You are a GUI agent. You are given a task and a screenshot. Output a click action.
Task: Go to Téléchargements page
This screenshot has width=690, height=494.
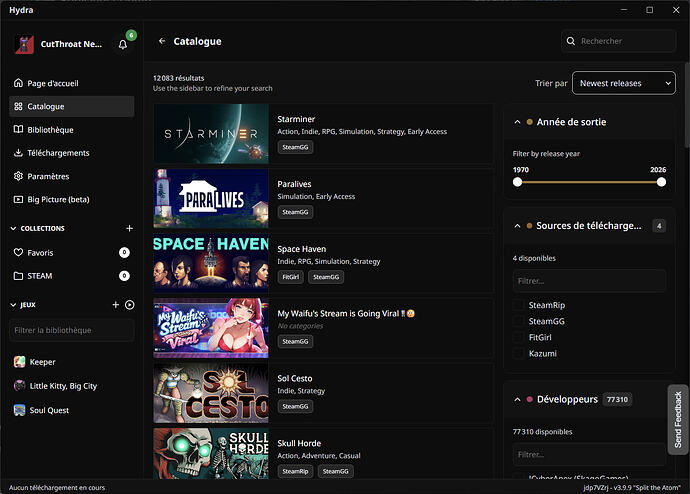[x=72, y=153]
